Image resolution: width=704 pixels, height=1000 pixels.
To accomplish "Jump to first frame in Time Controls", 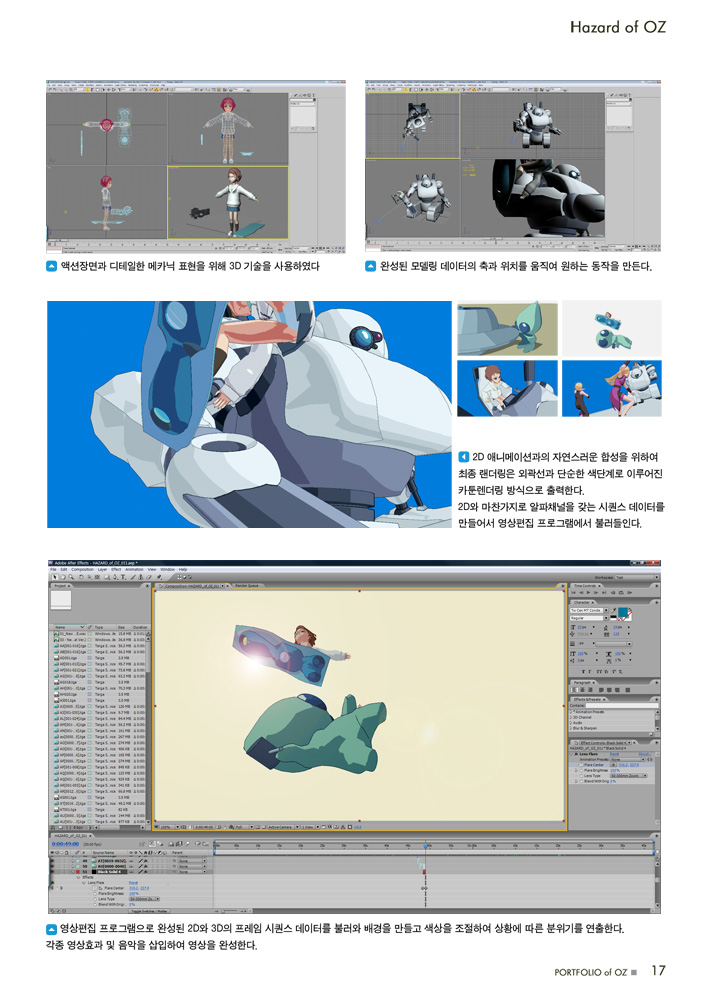I will tap(573, 592).
